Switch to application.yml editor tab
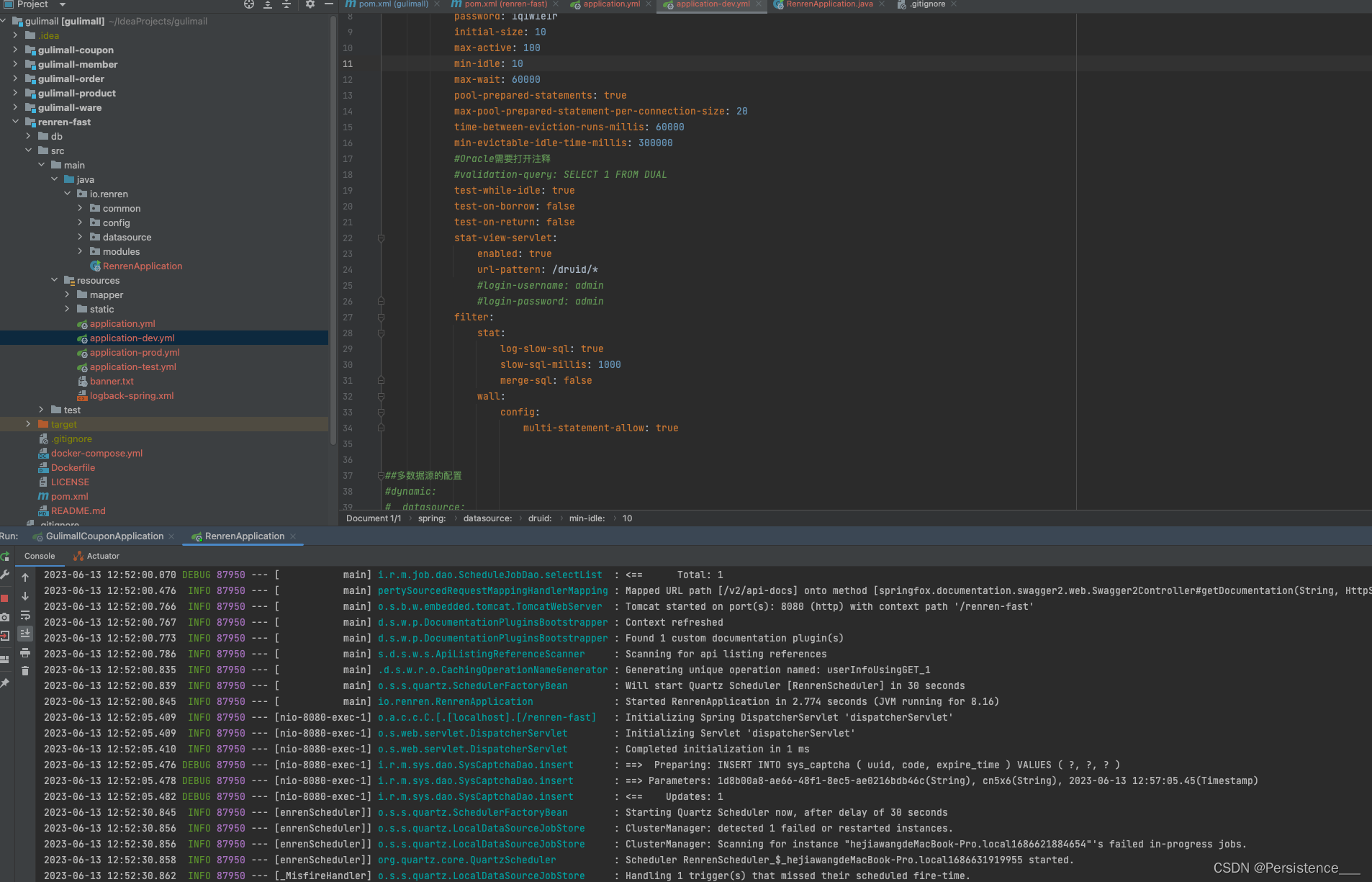The width and height of the screenshot is (1372, 882). [x=611, y=4]
